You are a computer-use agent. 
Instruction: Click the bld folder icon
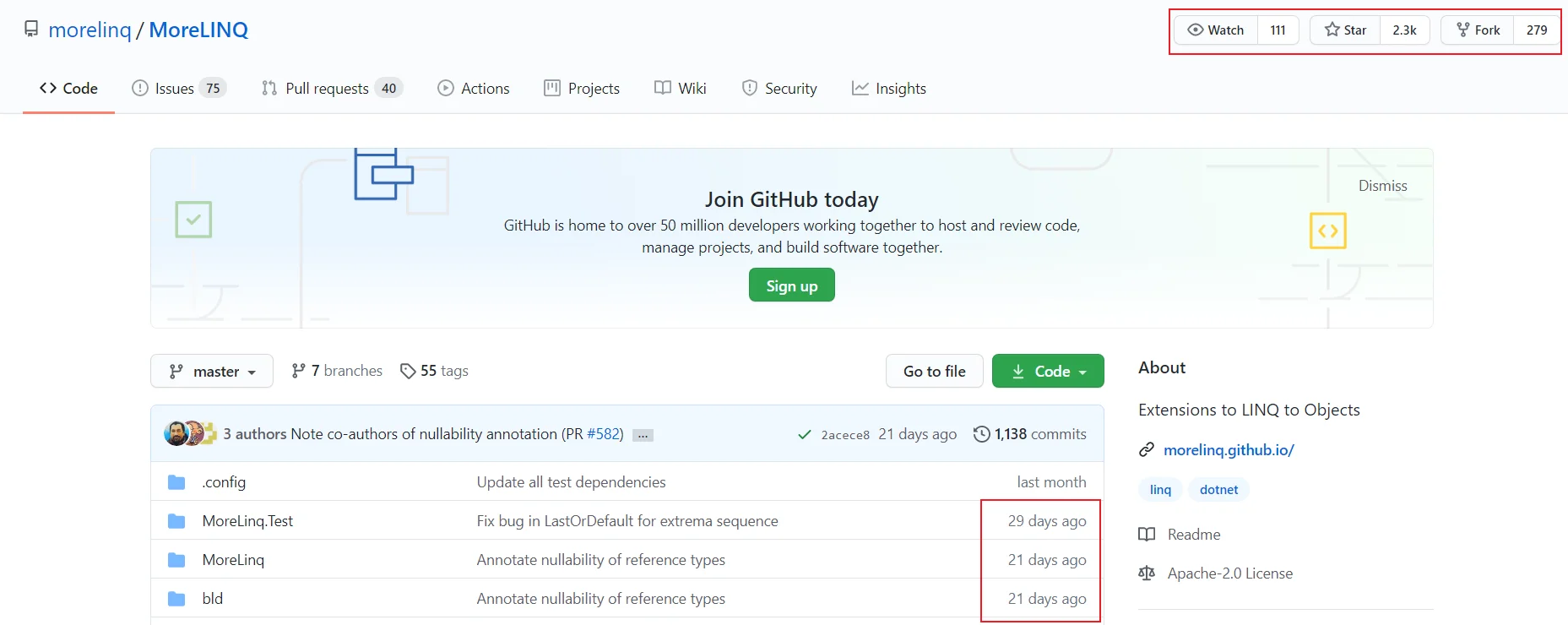pyautogui.click(x=176, y=599)
